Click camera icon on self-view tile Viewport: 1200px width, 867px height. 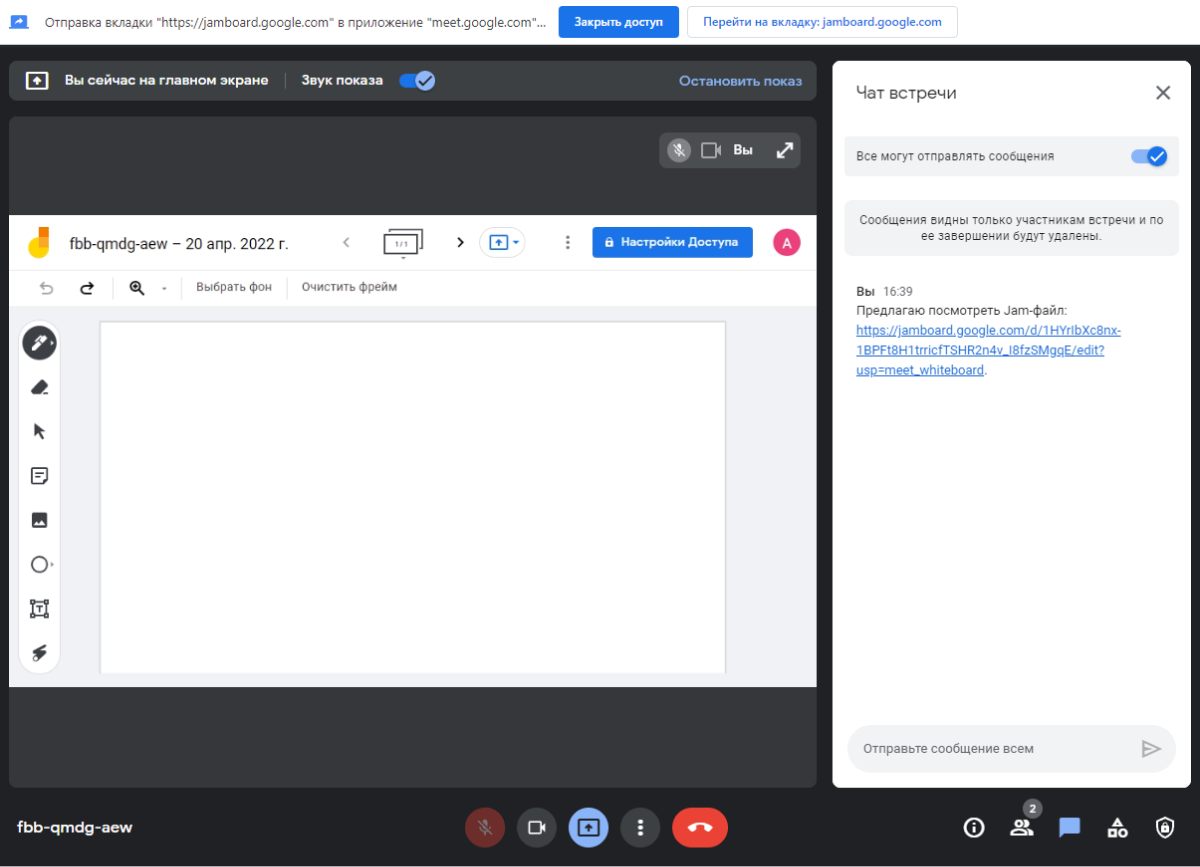711,150
